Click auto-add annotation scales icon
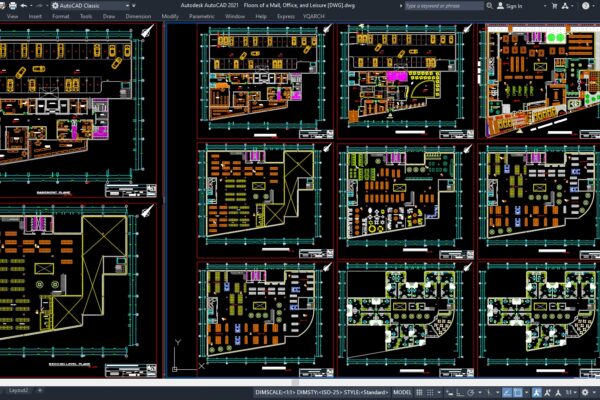 548,392
